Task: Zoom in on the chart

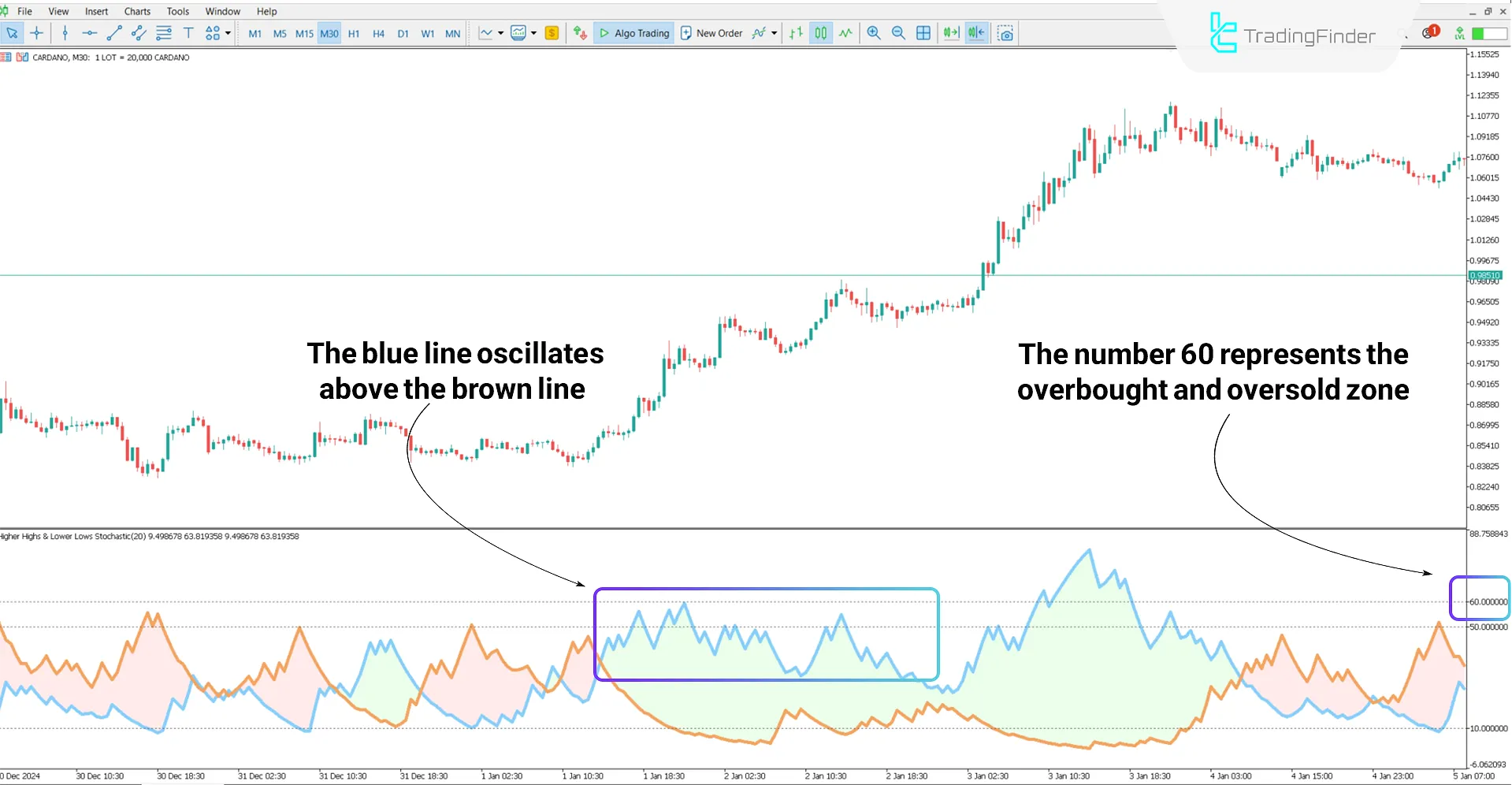Action: (x=873, y=33)
